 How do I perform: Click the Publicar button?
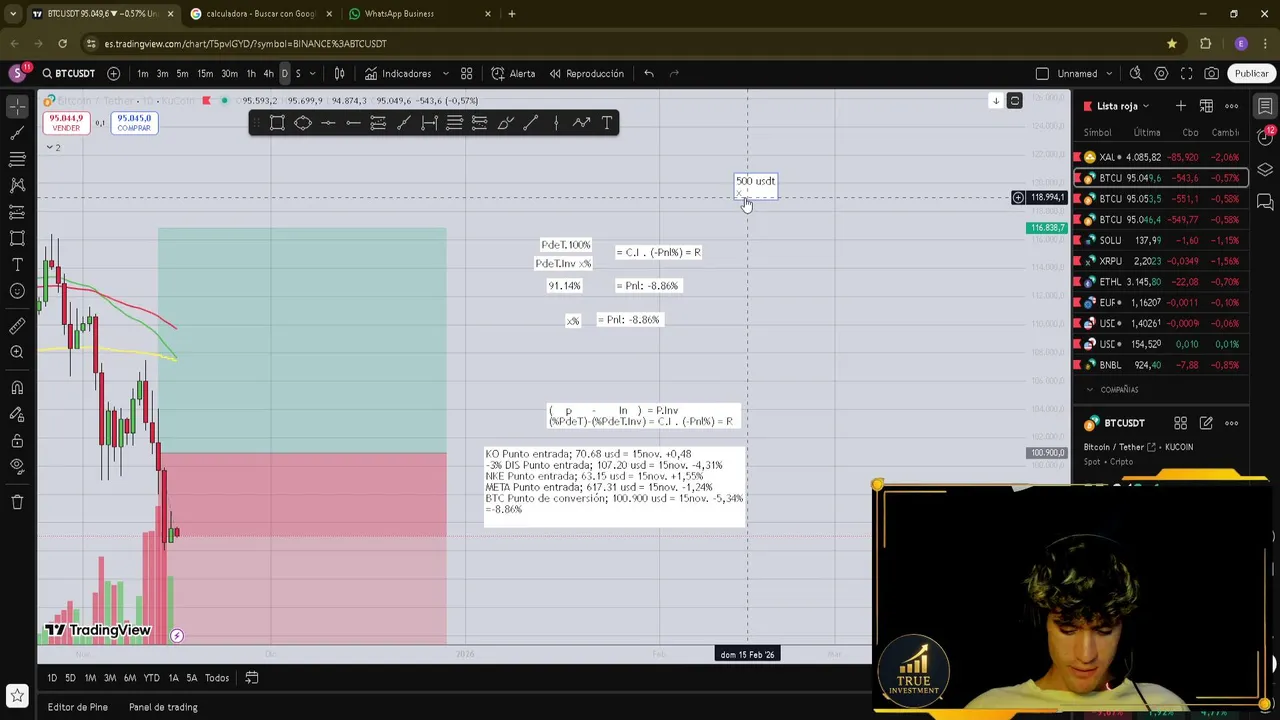[1251, 73]
